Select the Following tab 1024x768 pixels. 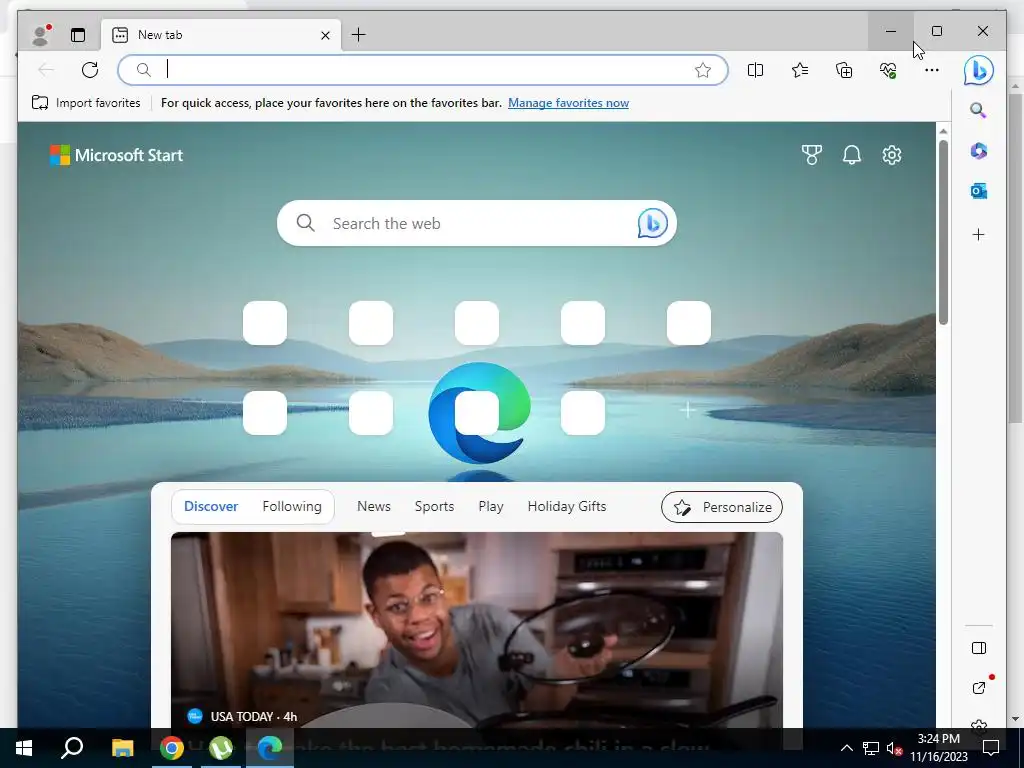pyautogui.click(x=292, y=506)
